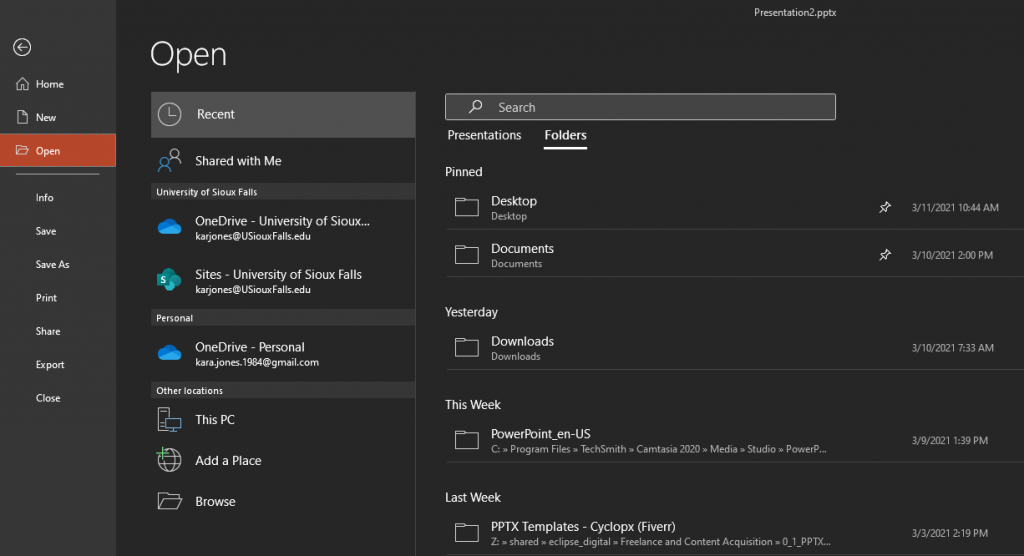Click the Browse folder icon
Viewport: 1024px width, 556px height.
tap(170, 501)
